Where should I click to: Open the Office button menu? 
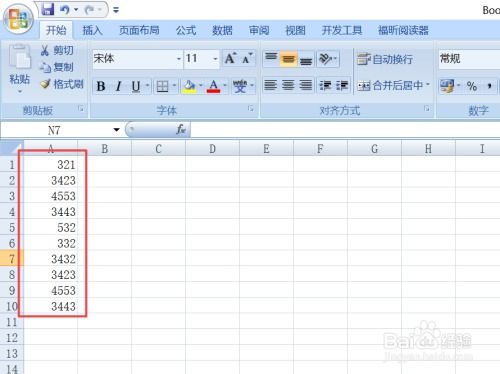click(x=18, y=19)
